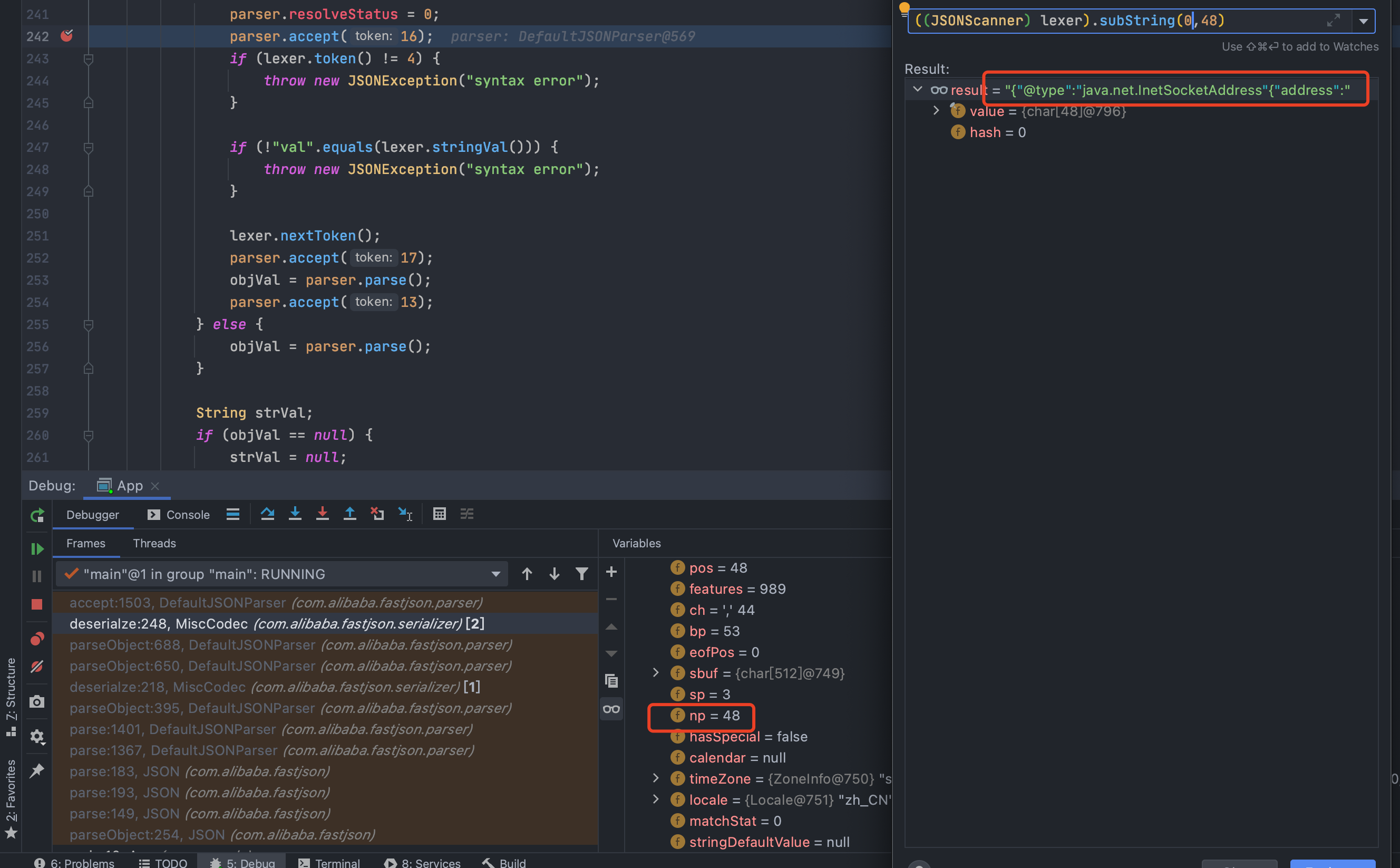
Task: Open the 8: Services tool window
Action: point(422,862)
